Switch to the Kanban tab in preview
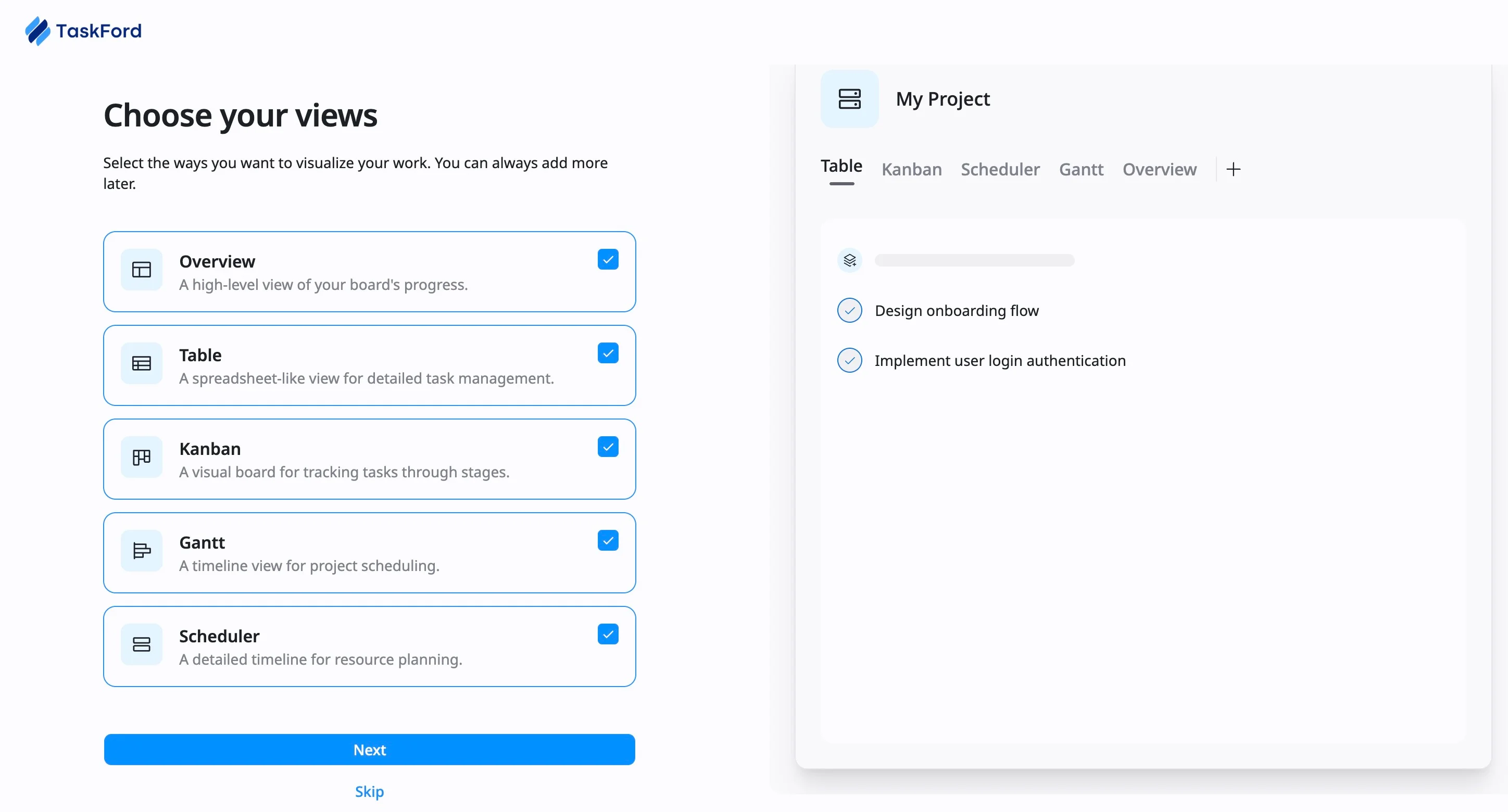This screenshot has width=1508, height=812. click(x=911, y=170)
